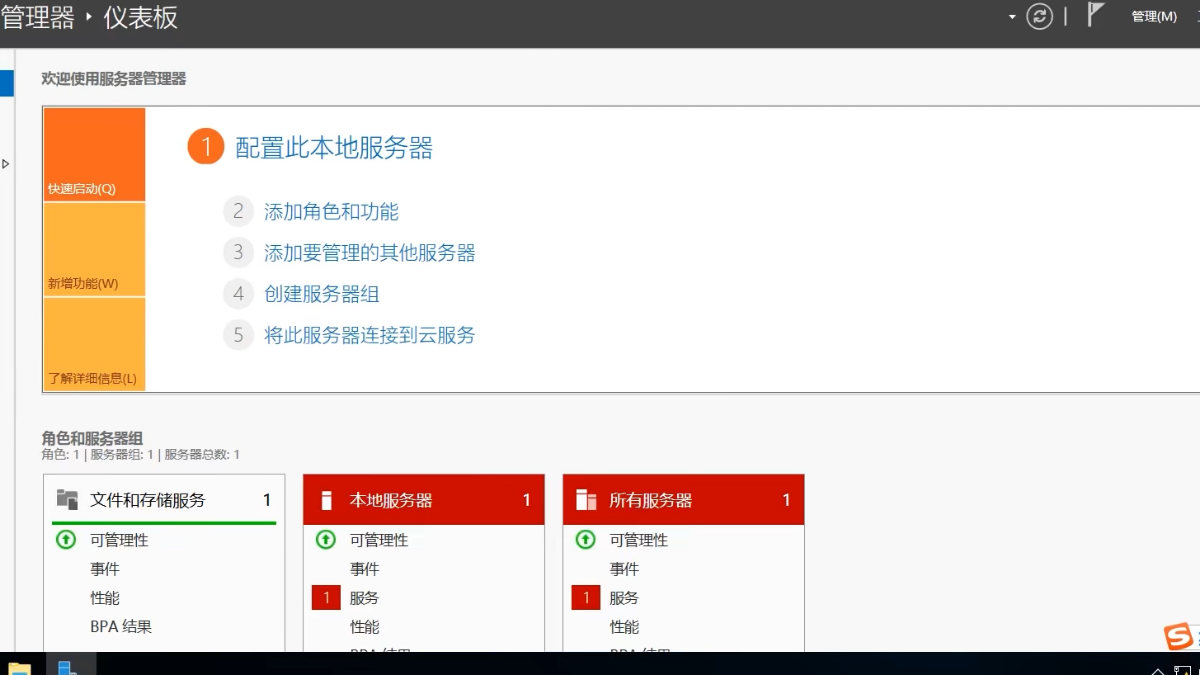Click green status icon in 所有服务器 tile
The width and height of the screenshot is (1200, 675).
586,540
